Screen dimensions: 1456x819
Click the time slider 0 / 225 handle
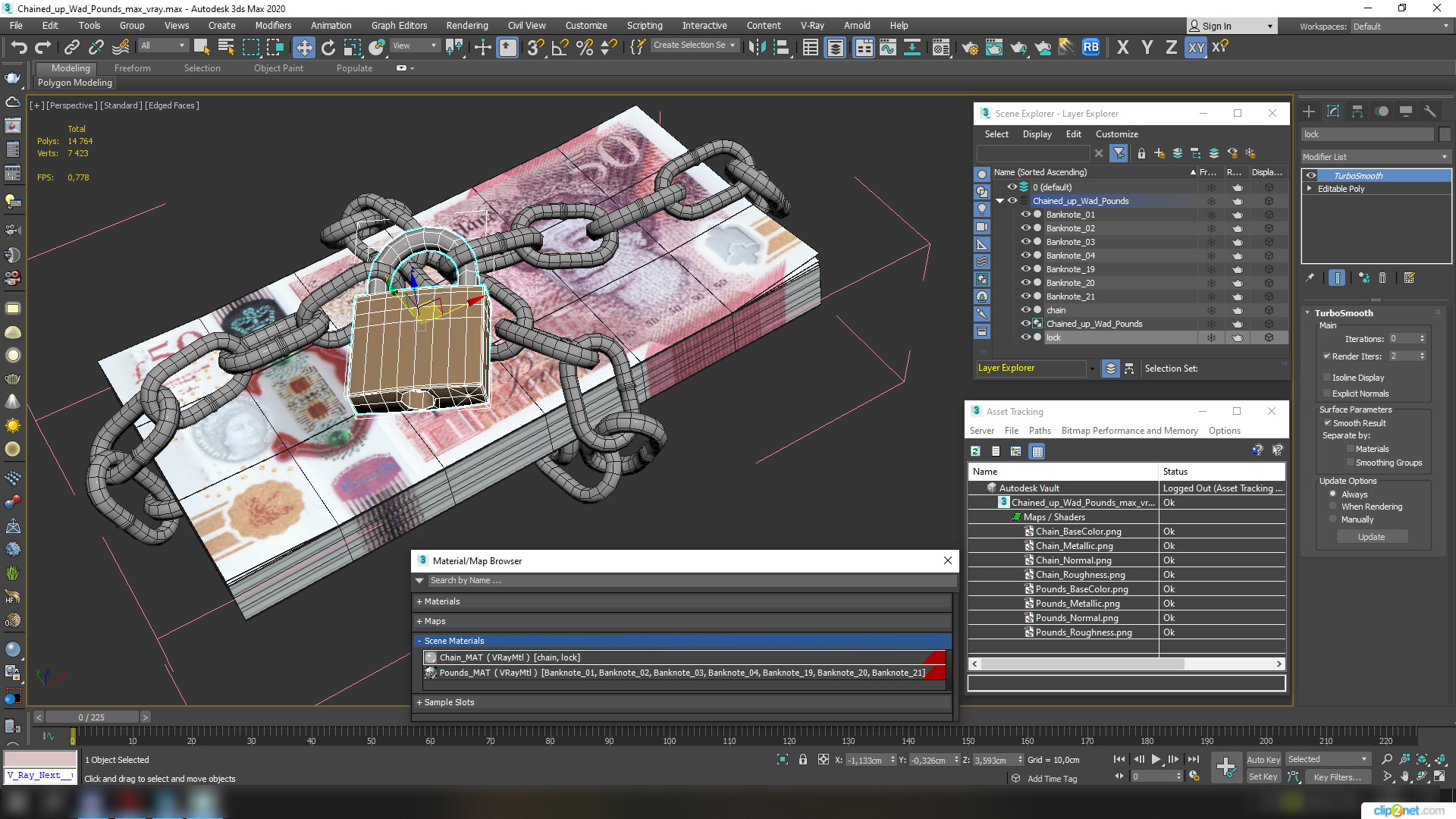tap(92, 717)
